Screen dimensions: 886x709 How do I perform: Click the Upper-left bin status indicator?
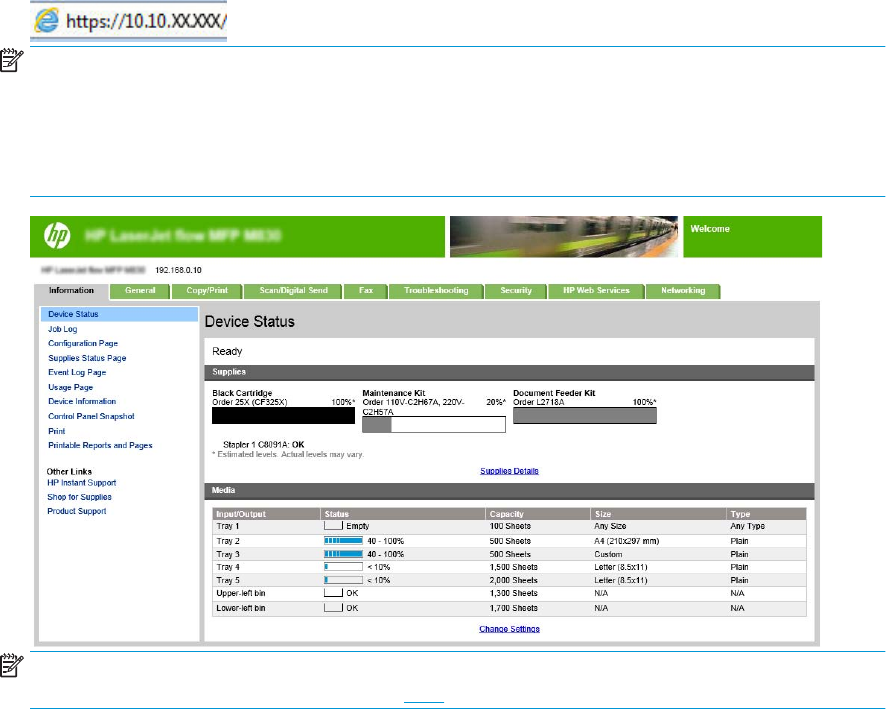pos(333,593)
